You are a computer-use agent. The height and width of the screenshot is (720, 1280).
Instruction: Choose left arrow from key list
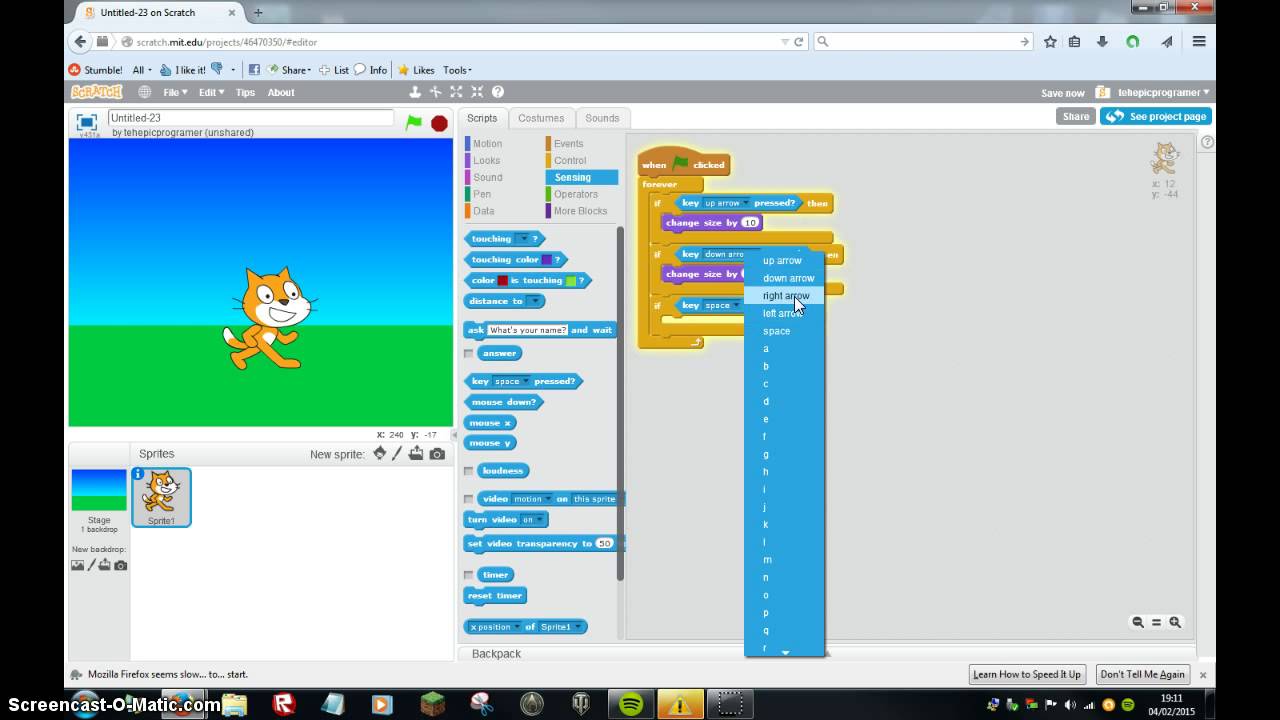[x=785, y=314]
